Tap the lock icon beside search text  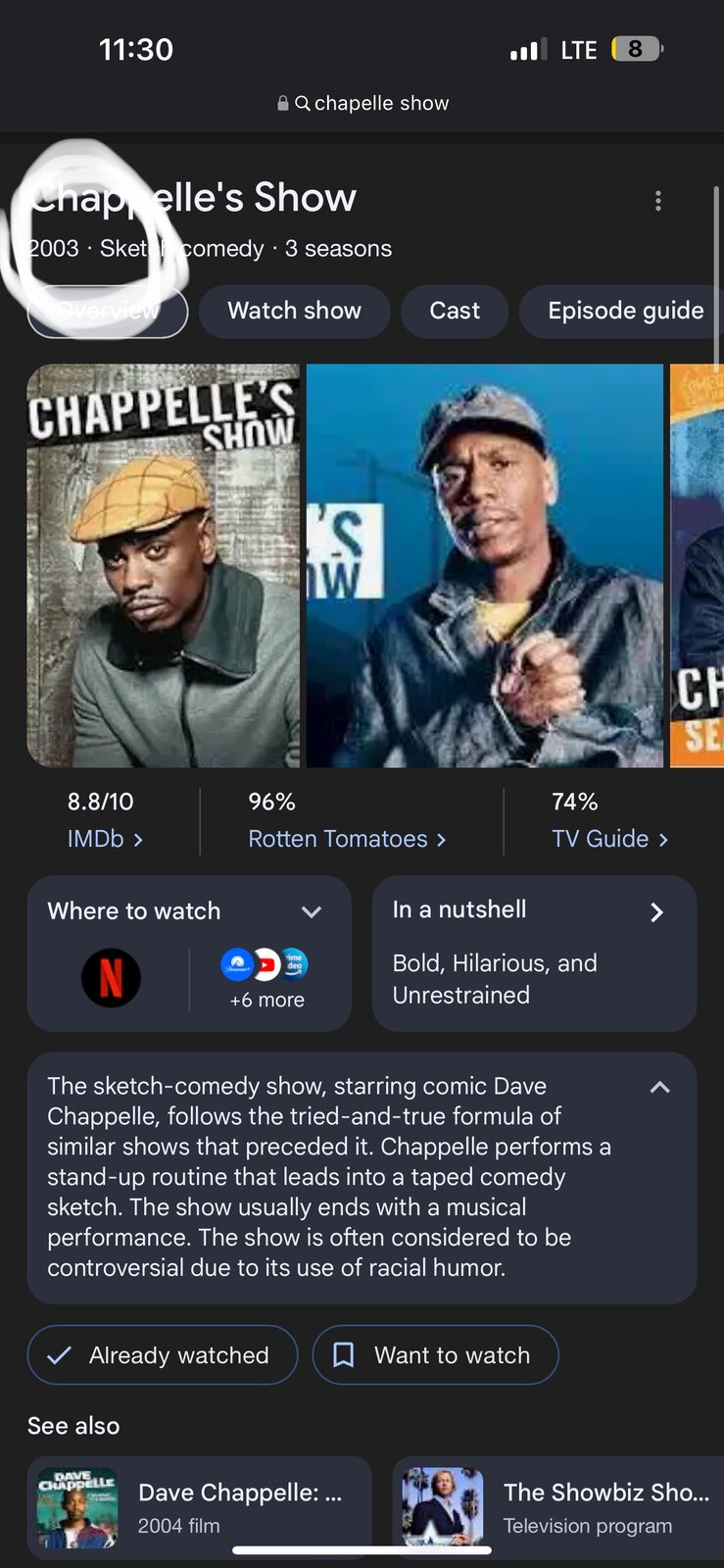pyautogui.click(x=283, y=103)
